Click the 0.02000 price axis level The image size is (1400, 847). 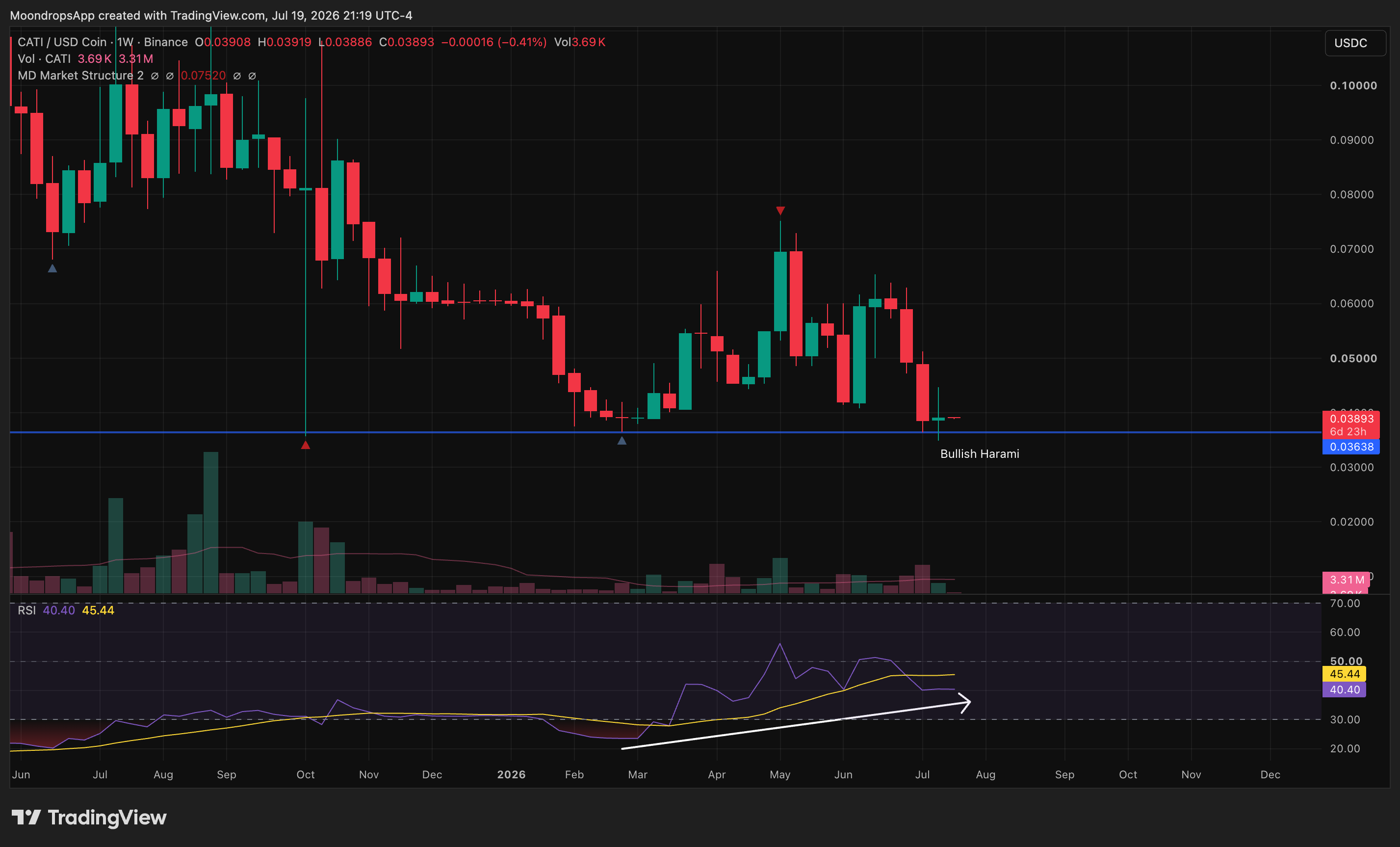(1352, 522)
